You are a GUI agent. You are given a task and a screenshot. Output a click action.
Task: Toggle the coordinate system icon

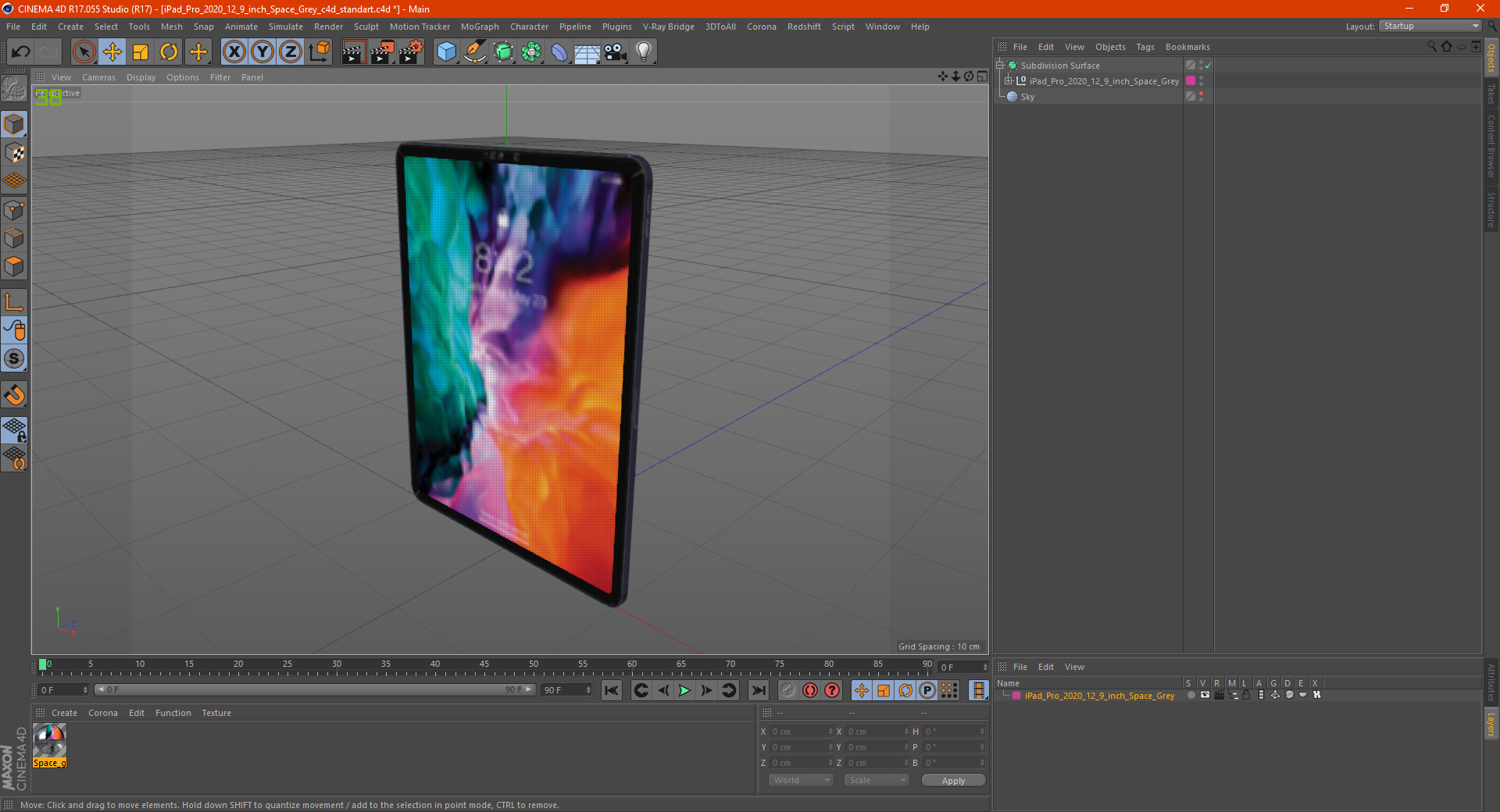(x=320, y=52)
